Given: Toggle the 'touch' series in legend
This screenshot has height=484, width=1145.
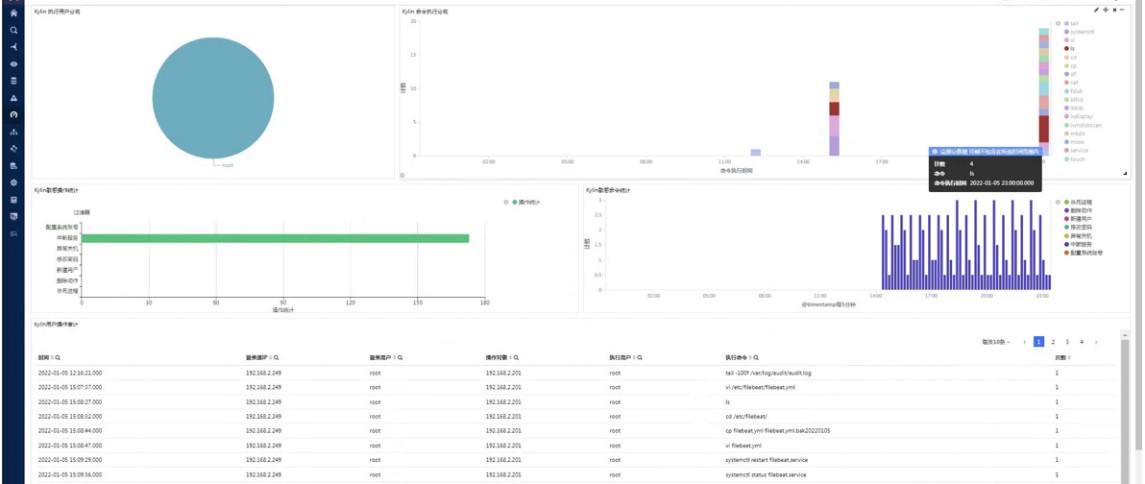Looking at the screenshot, I should point(1075,159).
